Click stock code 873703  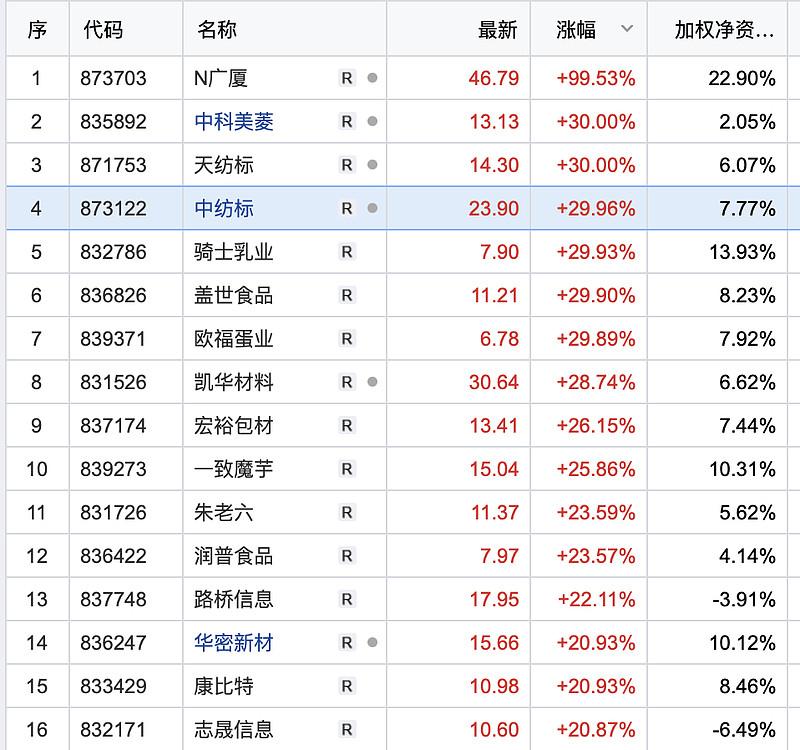click(113, 78)
